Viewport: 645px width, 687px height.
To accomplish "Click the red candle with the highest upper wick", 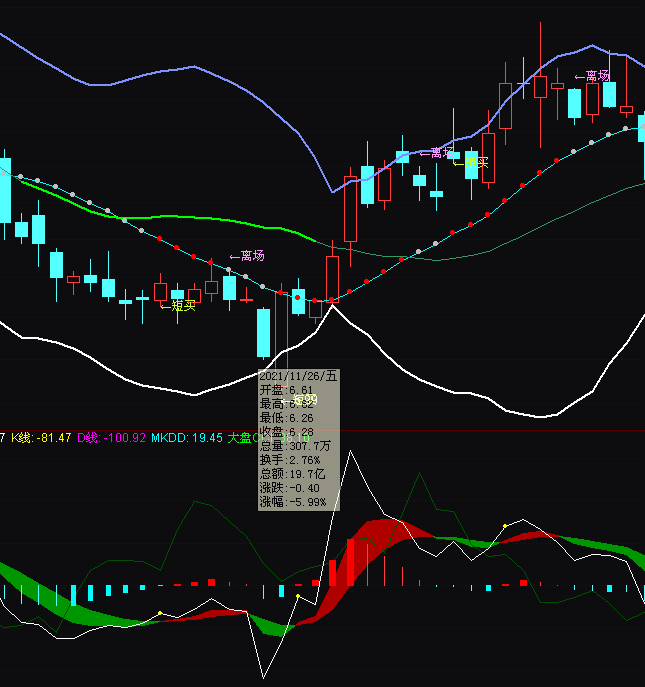I will click(540, 85).
